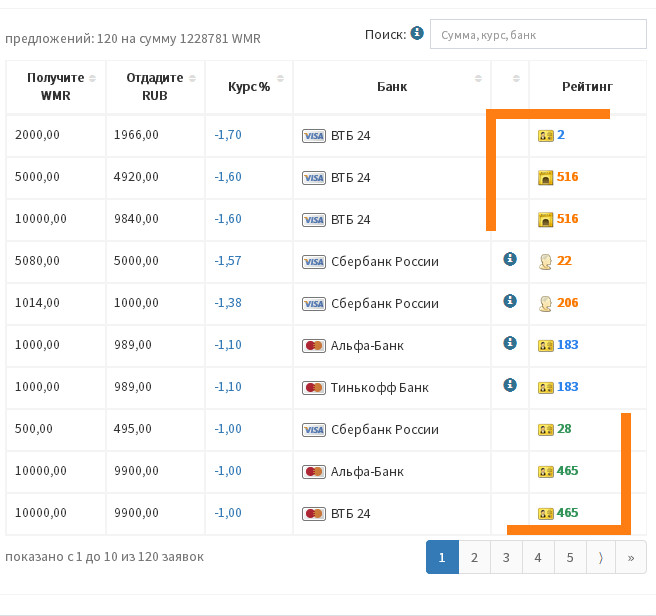Sort by Получите WMR column arrows
Screen dimensions: 656x616
click(x=92, y=78)
